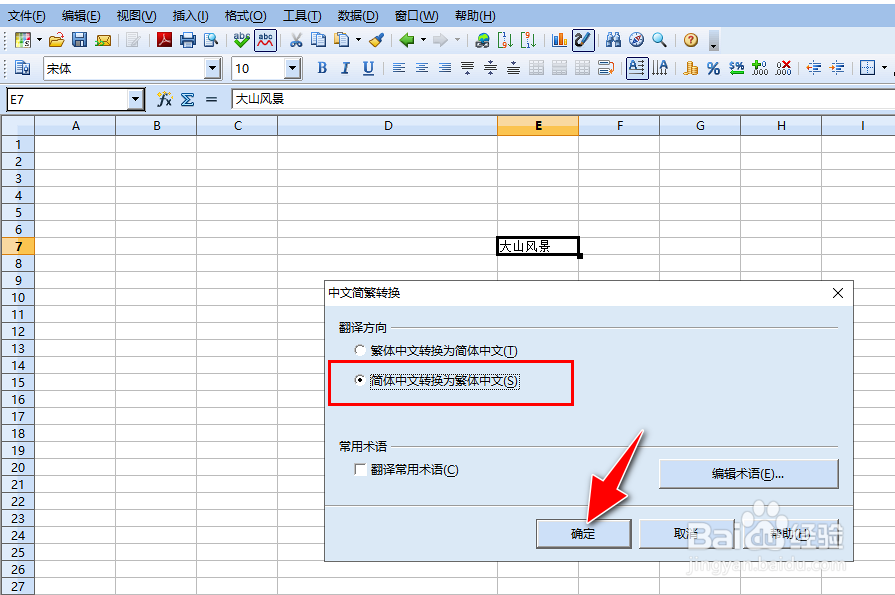The width and height of the screenshot is (895, 595).
Task: Open the zoom magnifier tool
Action: [660, 40]
